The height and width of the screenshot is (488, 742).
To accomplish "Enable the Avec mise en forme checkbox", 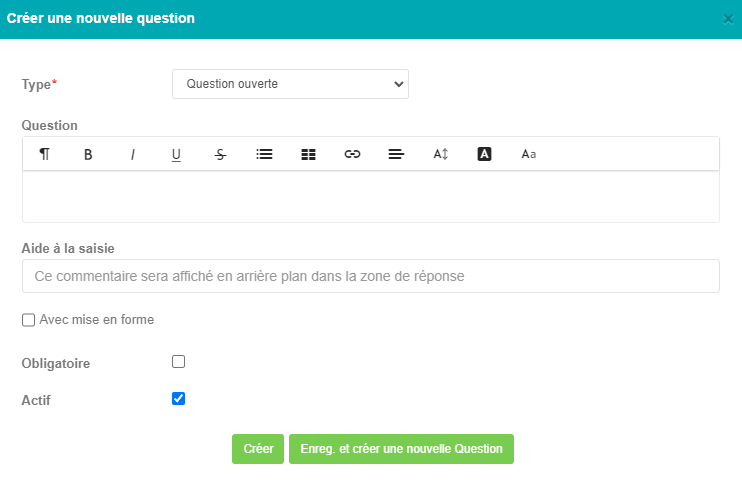I will (28, 320).
